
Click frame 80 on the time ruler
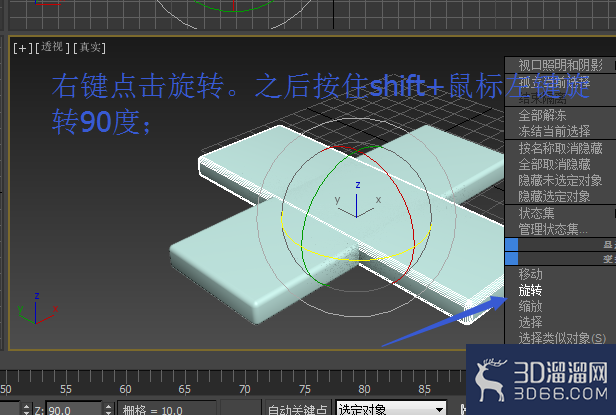pos(364,389)
